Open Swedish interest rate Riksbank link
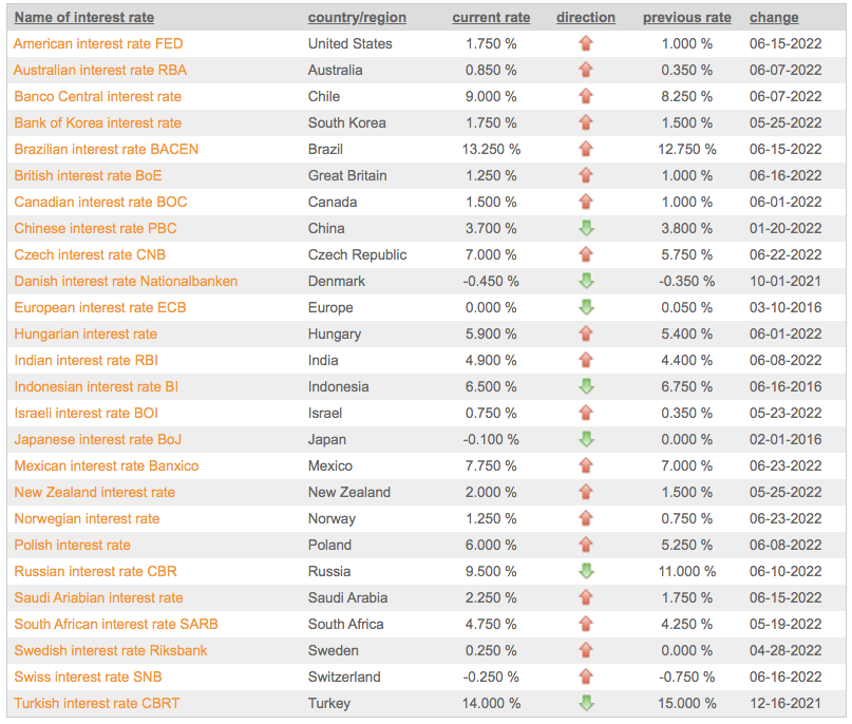Viewport: 852px width, 724px height. [111, 651]
